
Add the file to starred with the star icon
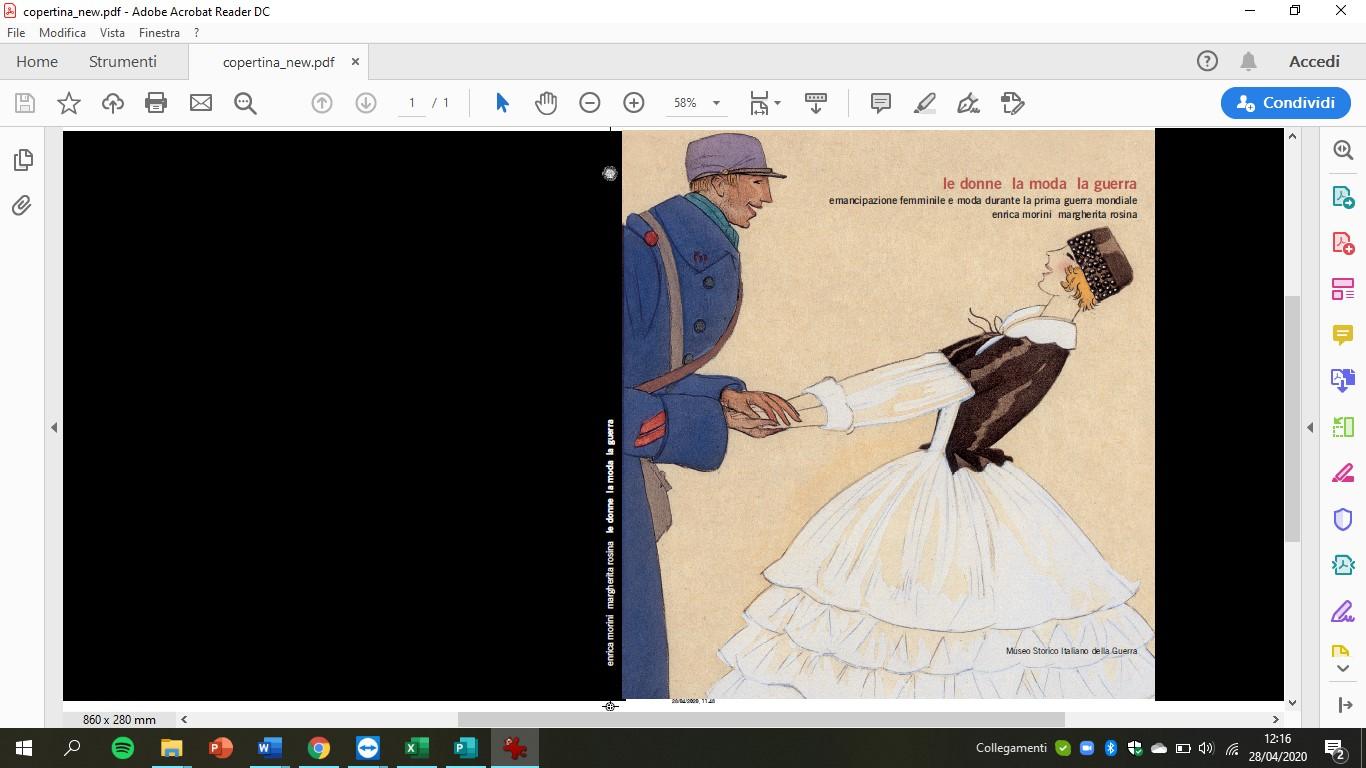[69, 103]
